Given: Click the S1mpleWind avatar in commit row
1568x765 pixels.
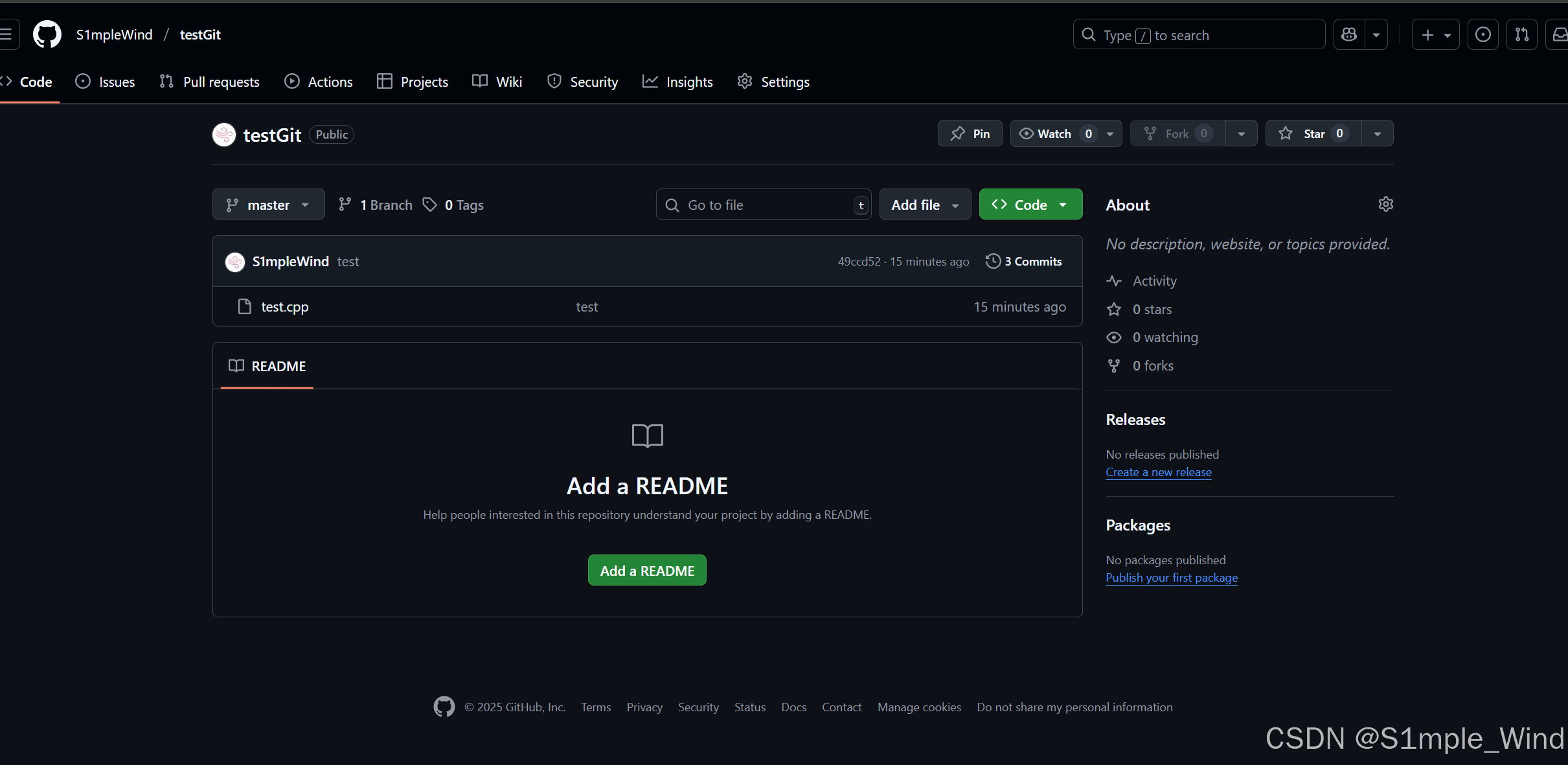Looking at the screenshot, I should click(235, 262).
